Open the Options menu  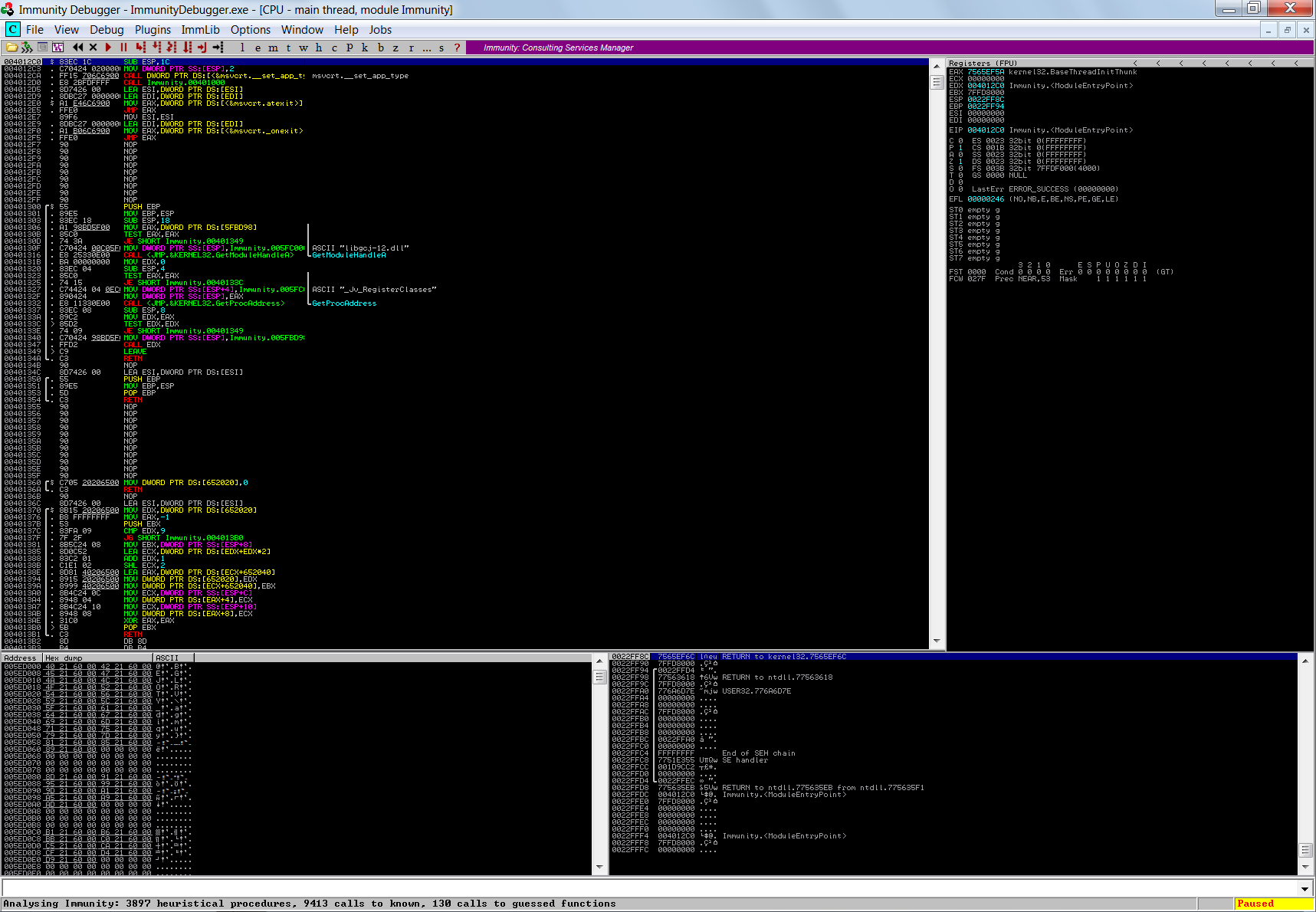251,30
